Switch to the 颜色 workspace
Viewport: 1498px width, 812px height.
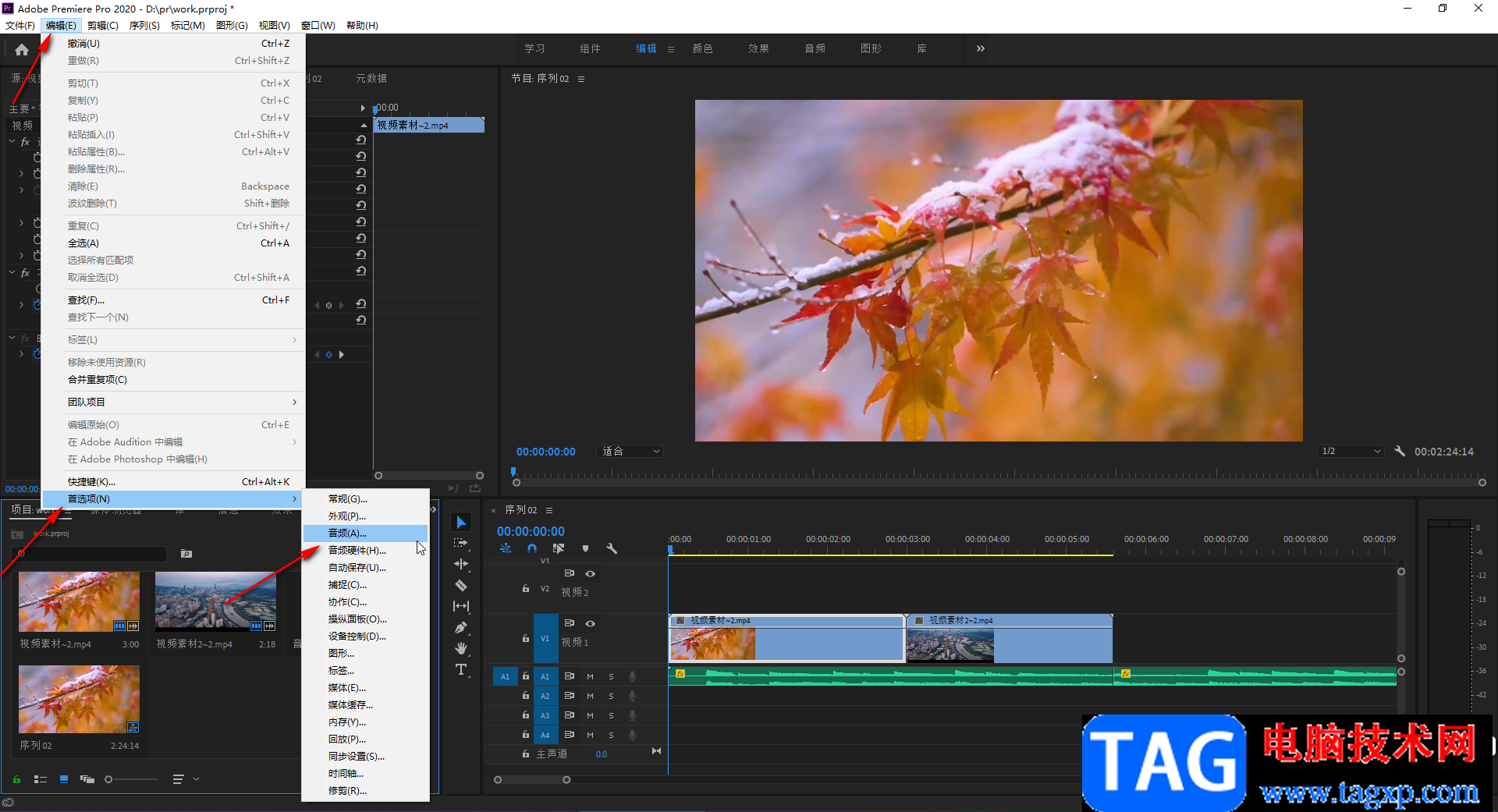pyautogui.click(x=702, y=48)
